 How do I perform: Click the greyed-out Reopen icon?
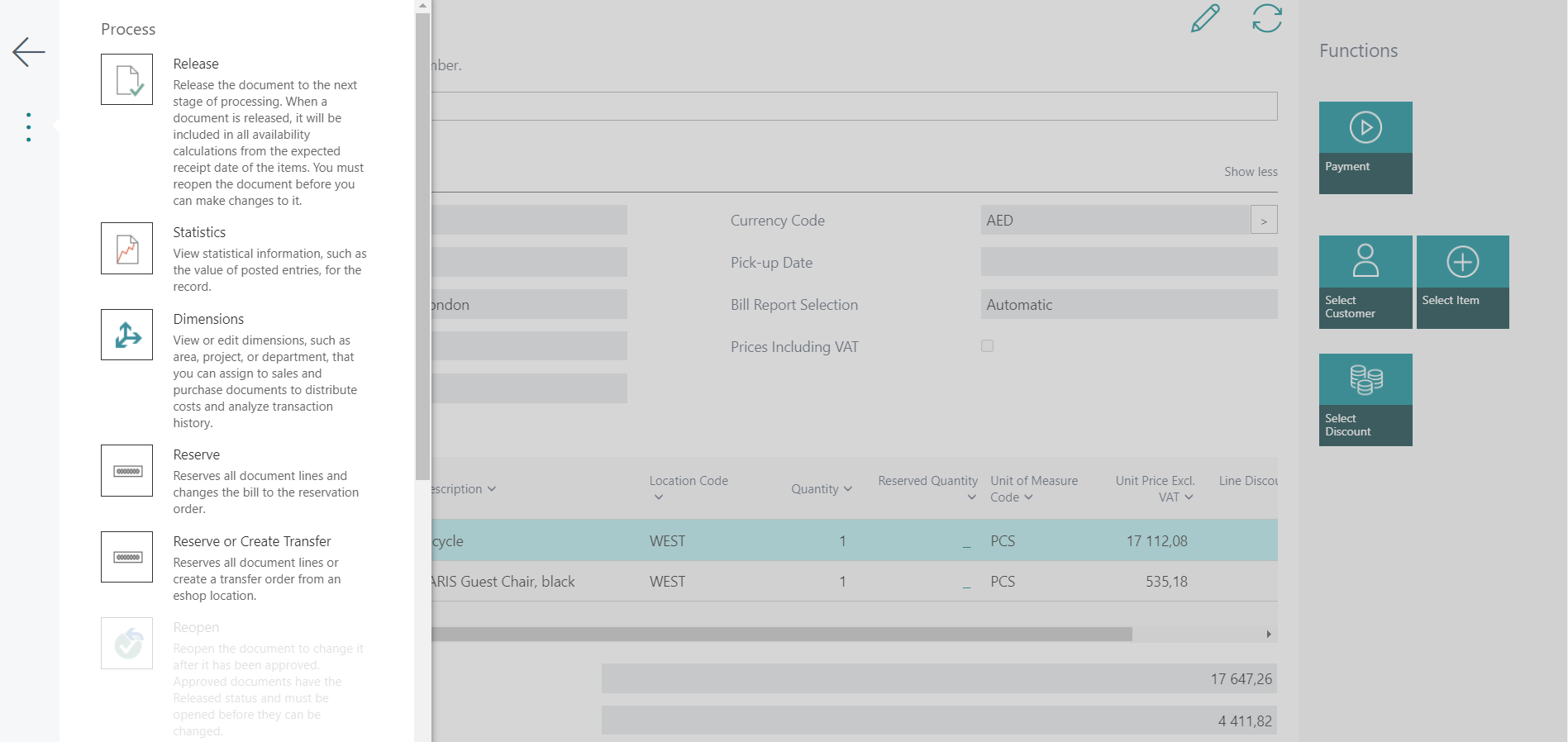coord(126,643)
